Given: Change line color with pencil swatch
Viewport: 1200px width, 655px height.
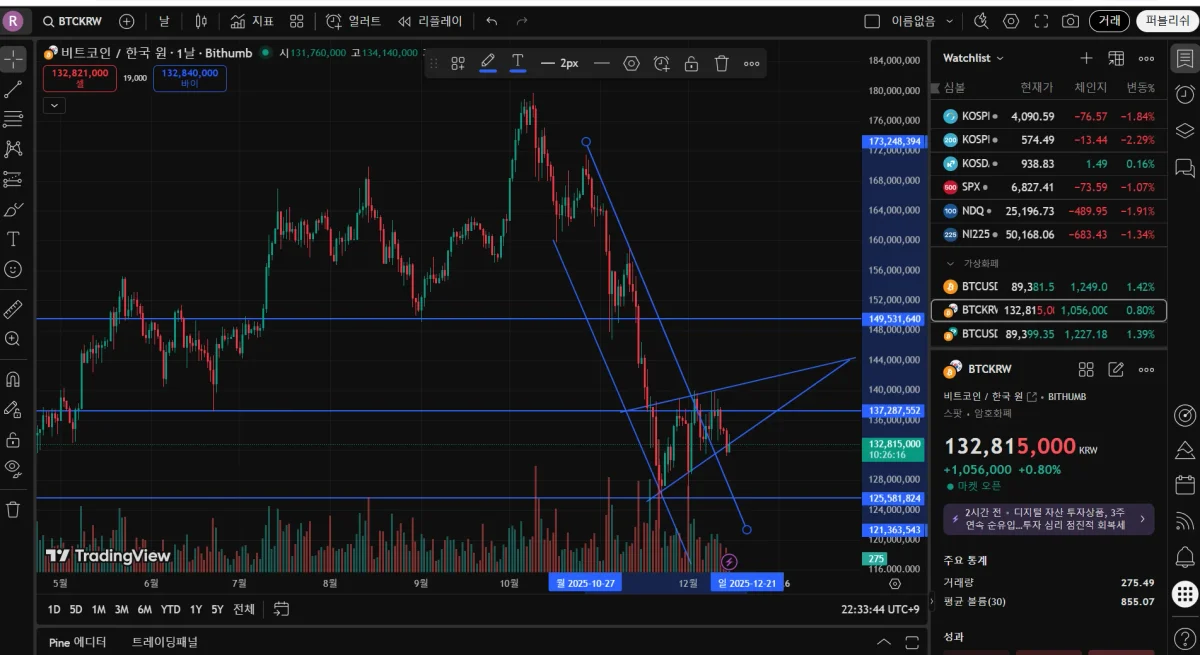Looking at the screenshot, I should 488,63.
